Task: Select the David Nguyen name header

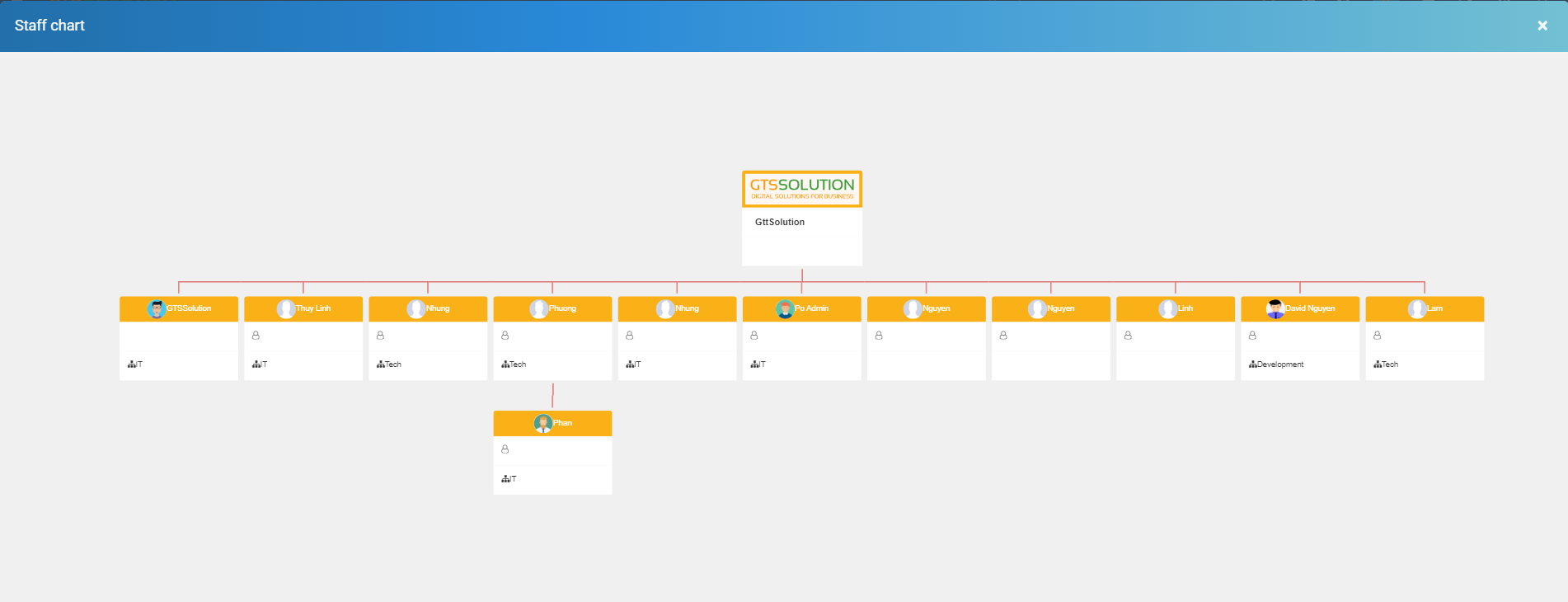Action: pos(1310,308)
